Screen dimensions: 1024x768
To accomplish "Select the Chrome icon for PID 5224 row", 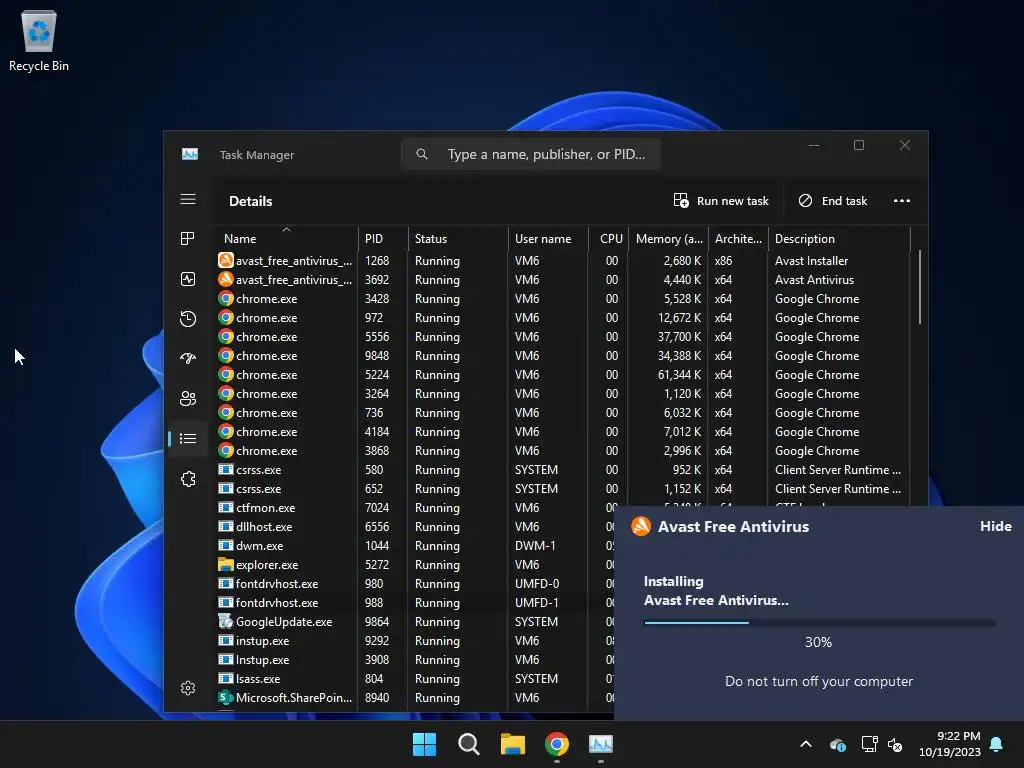I will 226,375.
